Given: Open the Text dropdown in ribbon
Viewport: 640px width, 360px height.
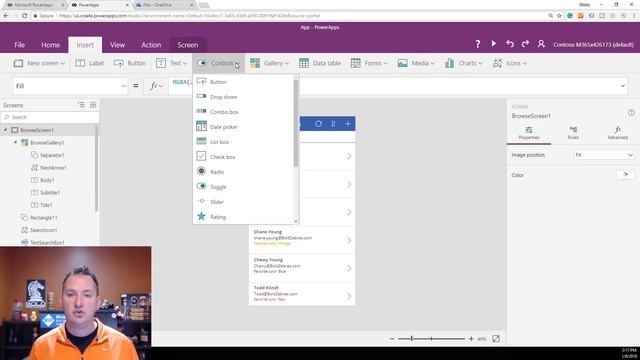Looking at the screenshot, I should click(171, 63).
